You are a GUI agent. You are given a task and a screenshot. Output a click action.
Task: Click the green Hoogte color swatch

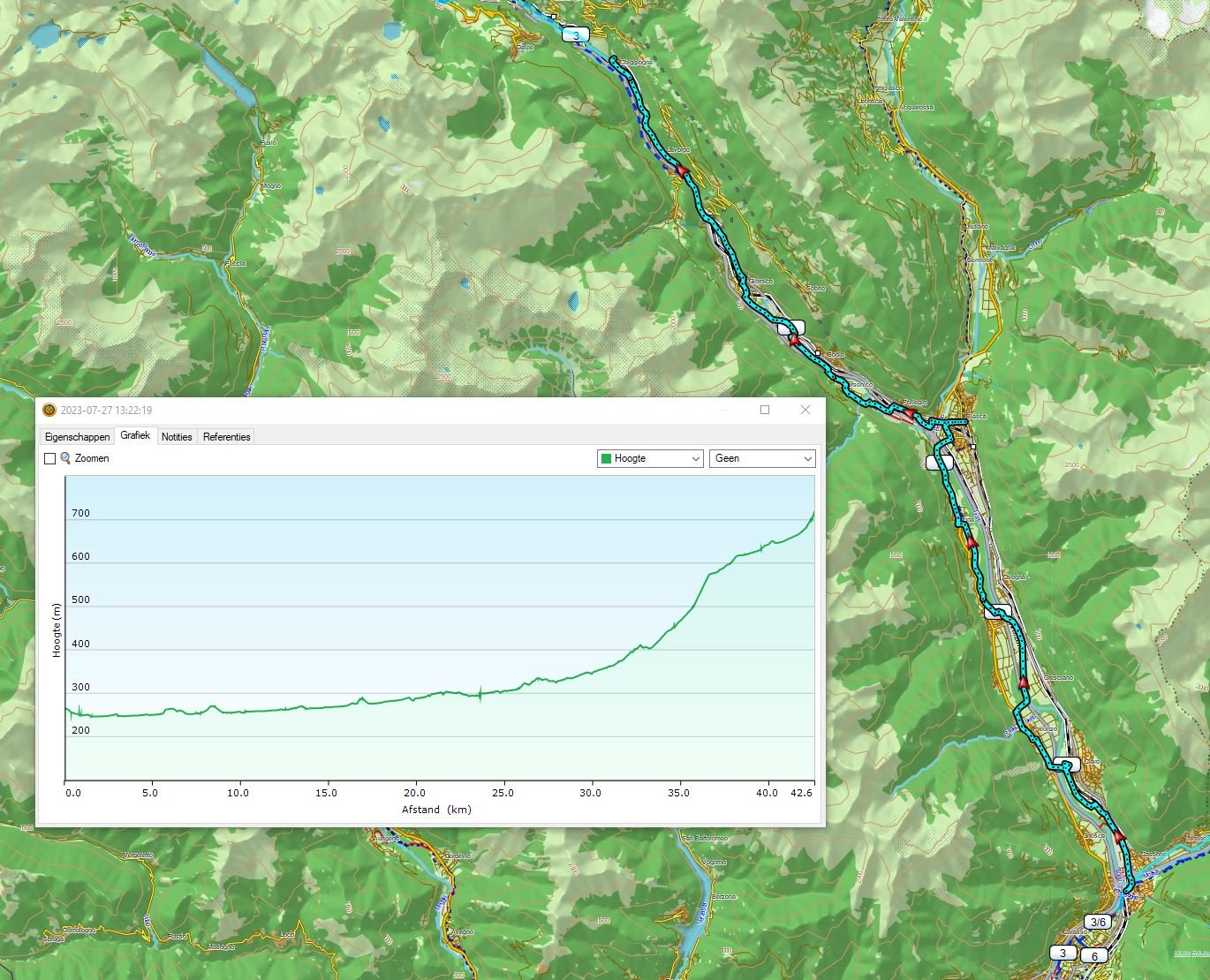[x=606, y=458]
